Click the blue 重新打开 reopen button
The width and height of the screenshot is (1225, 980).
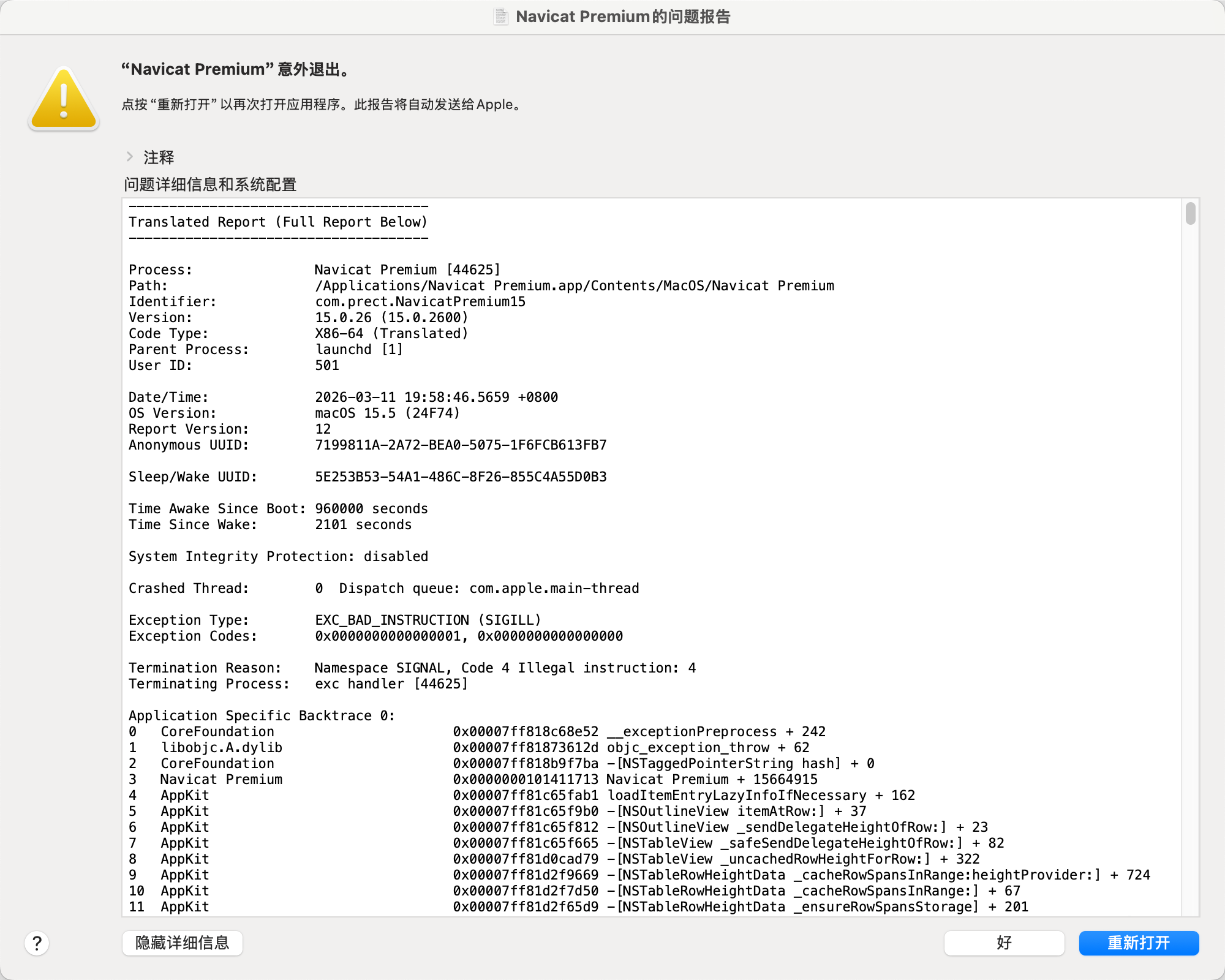click(x=1138, y=943)
